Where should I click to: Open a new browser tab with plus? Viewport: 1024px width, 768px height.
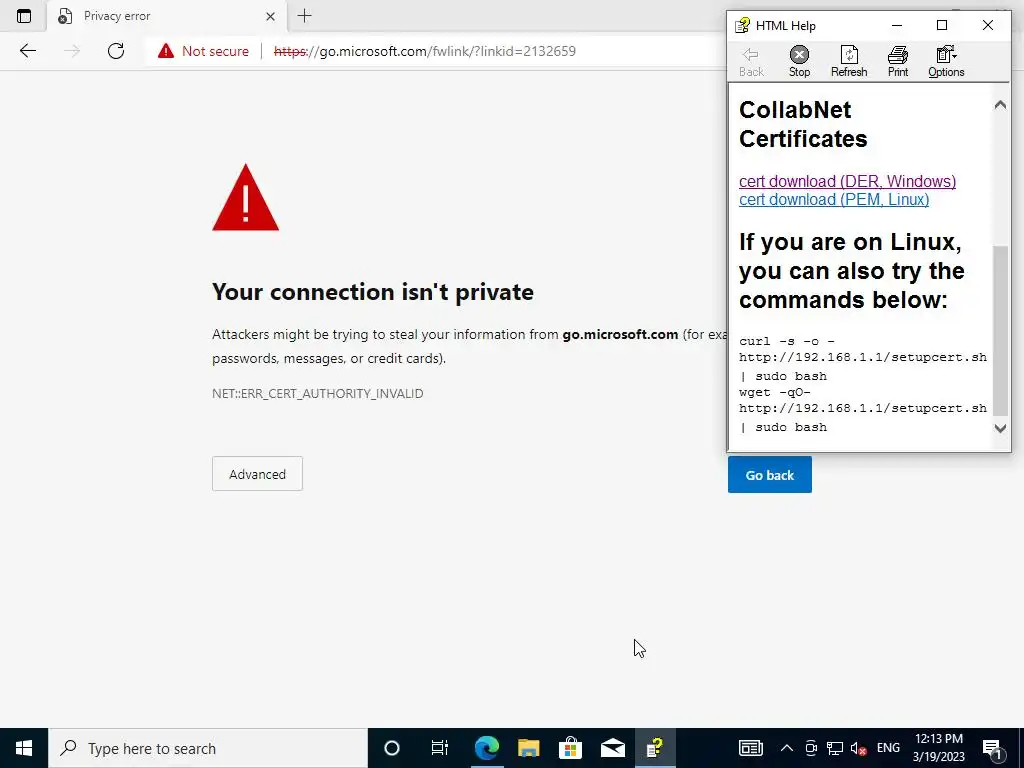point(304,16)
